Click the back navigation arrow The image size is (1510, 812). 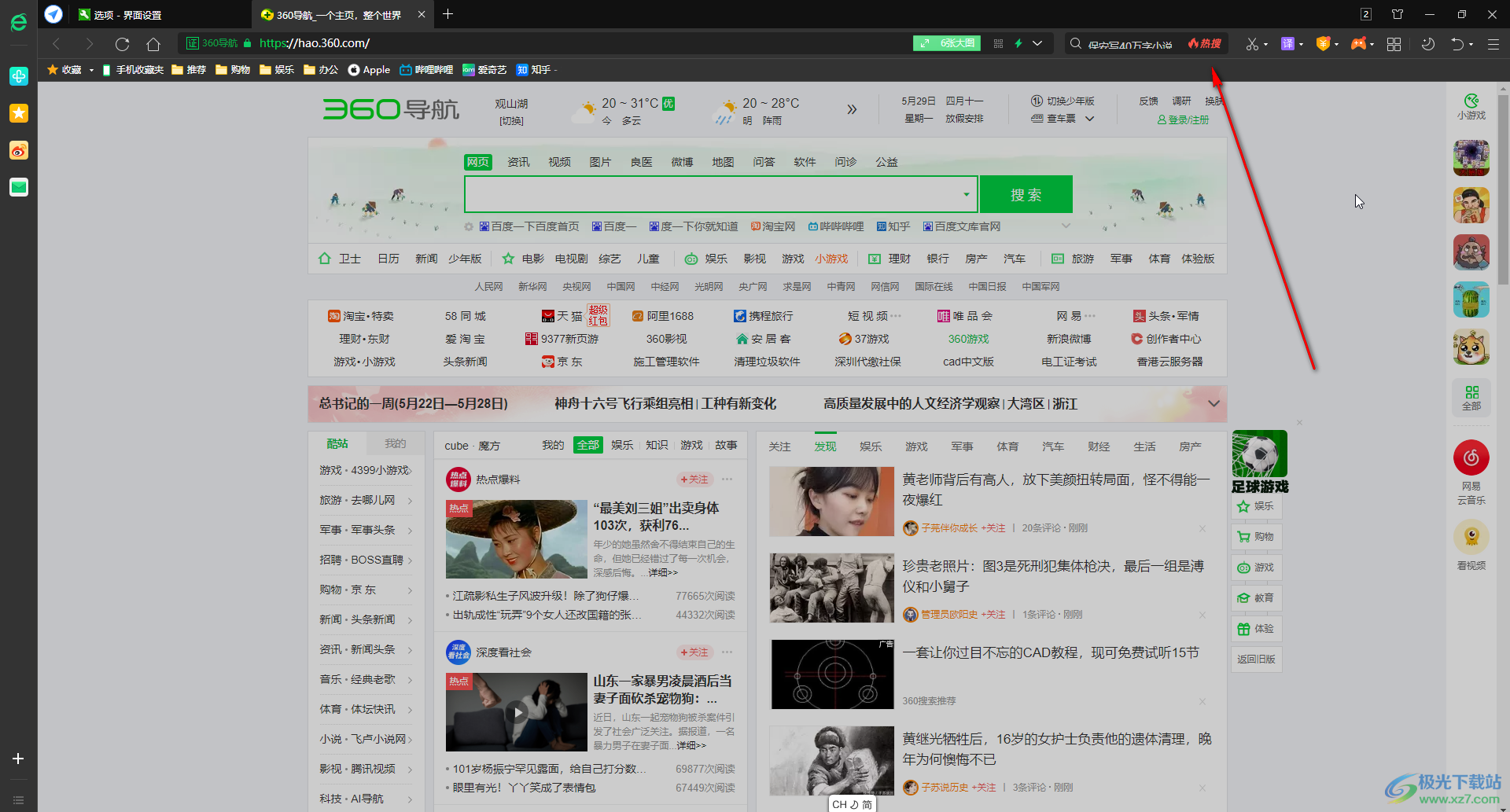pyautogui.click(x=56, y=44)
